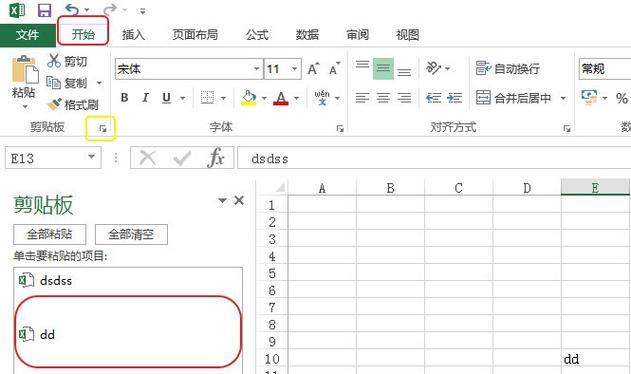Click the Insert Function fx icon
This screenshot has width=631, height=374.
[216, 158]
